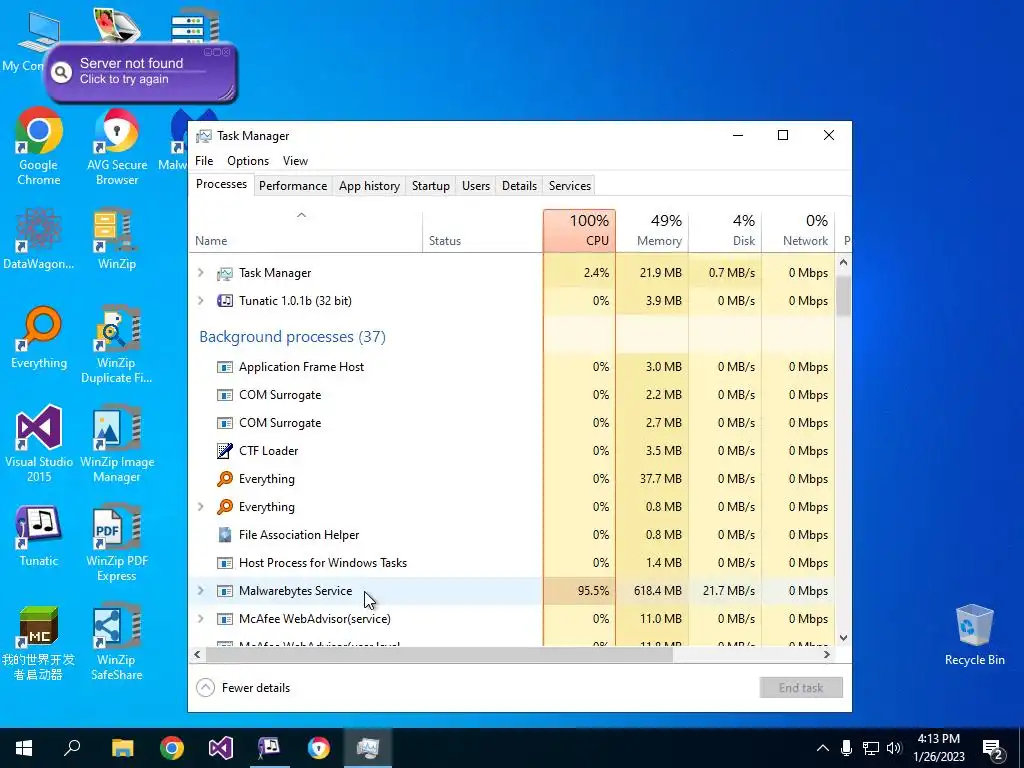
Task: Select the File Association Helper process
Action: tap(511, 534)
